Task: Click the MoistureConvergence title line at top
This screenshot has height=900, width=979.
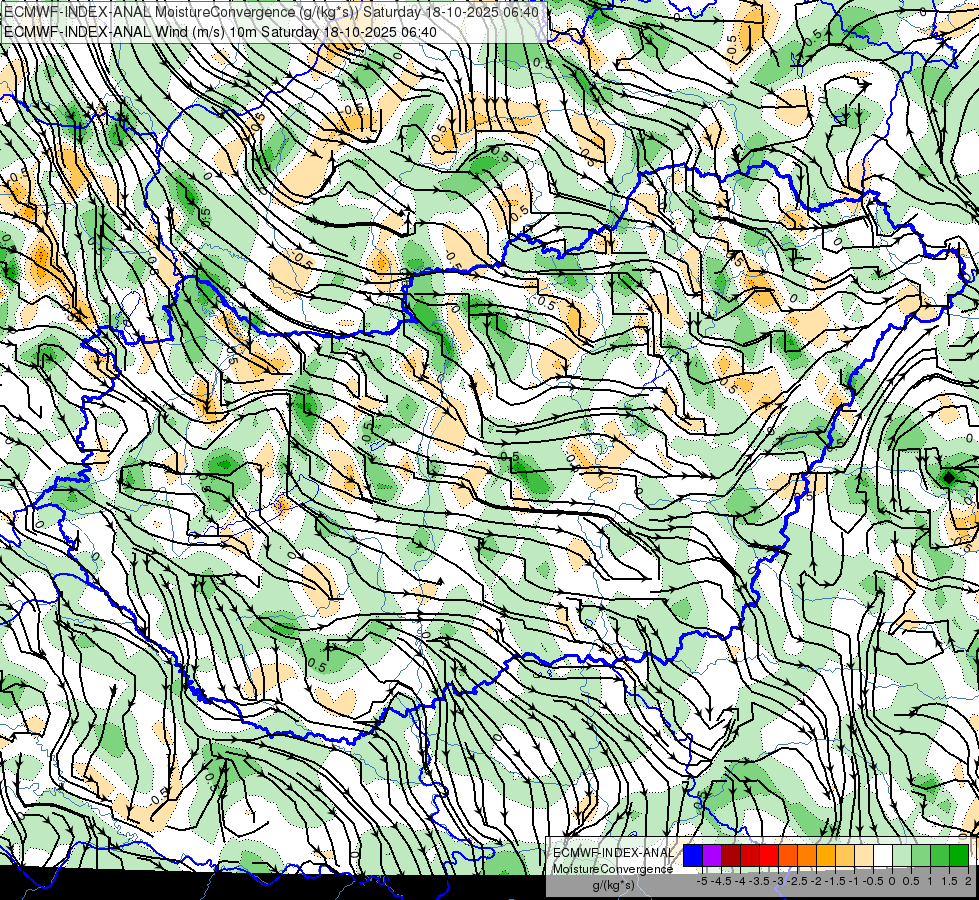Action: pyautogui.click(x=271, y=12)
